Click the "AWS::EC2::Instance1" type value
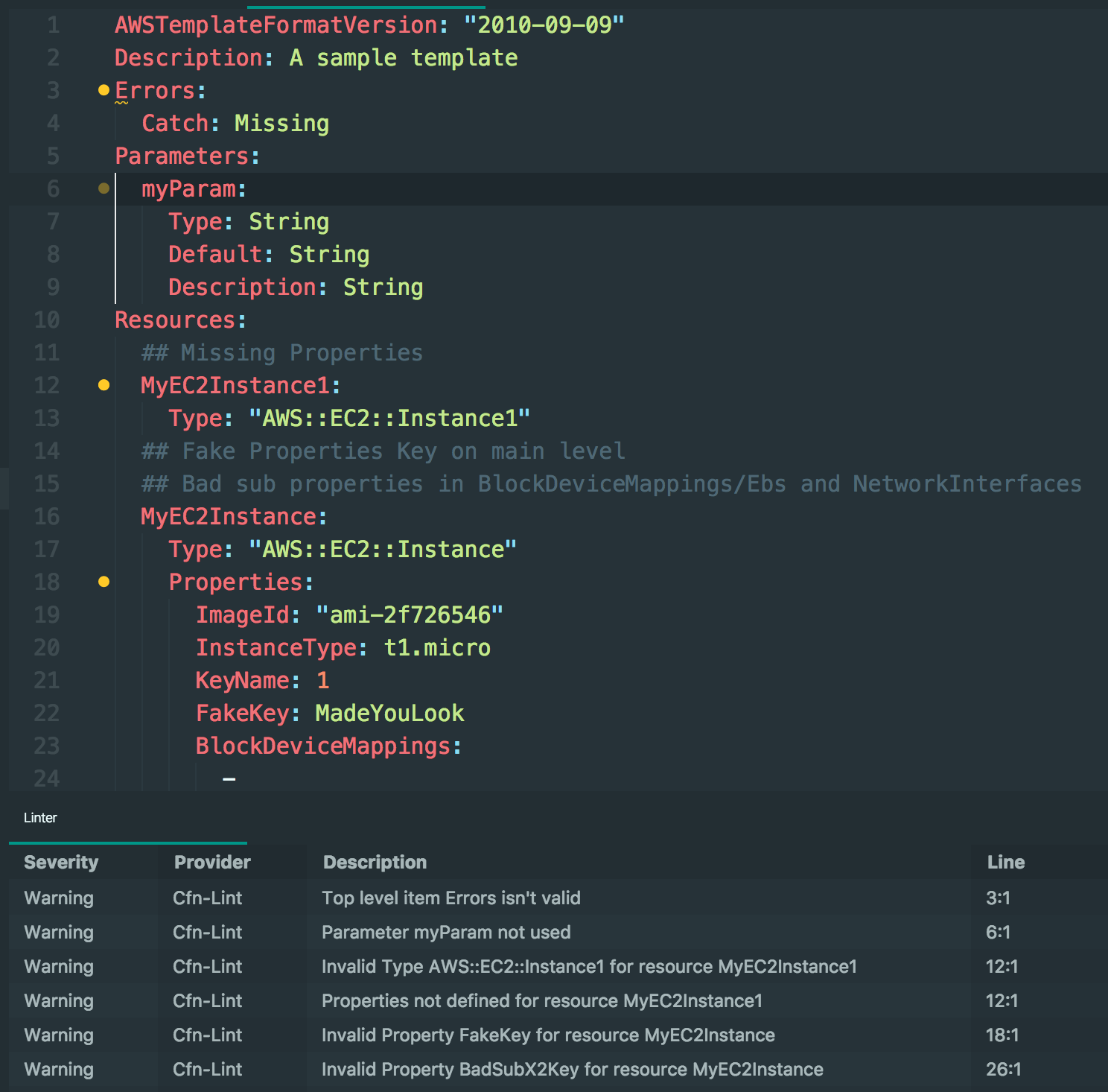Viewport: 1108px width, 1092px height. [389, 418]
